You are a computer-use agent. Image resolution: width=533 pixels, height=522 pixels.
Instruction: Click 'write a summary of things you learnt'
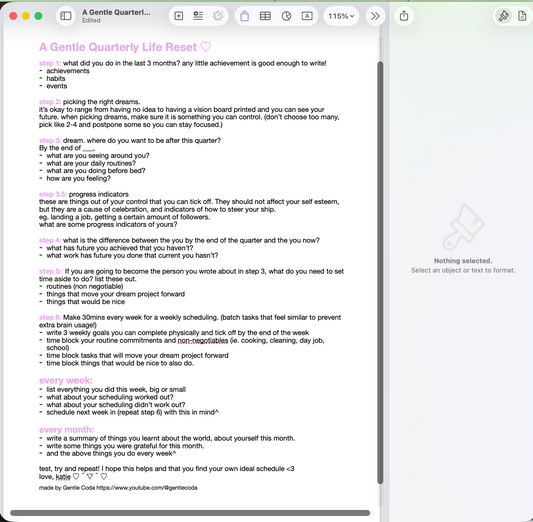click(x=171, y=438)
